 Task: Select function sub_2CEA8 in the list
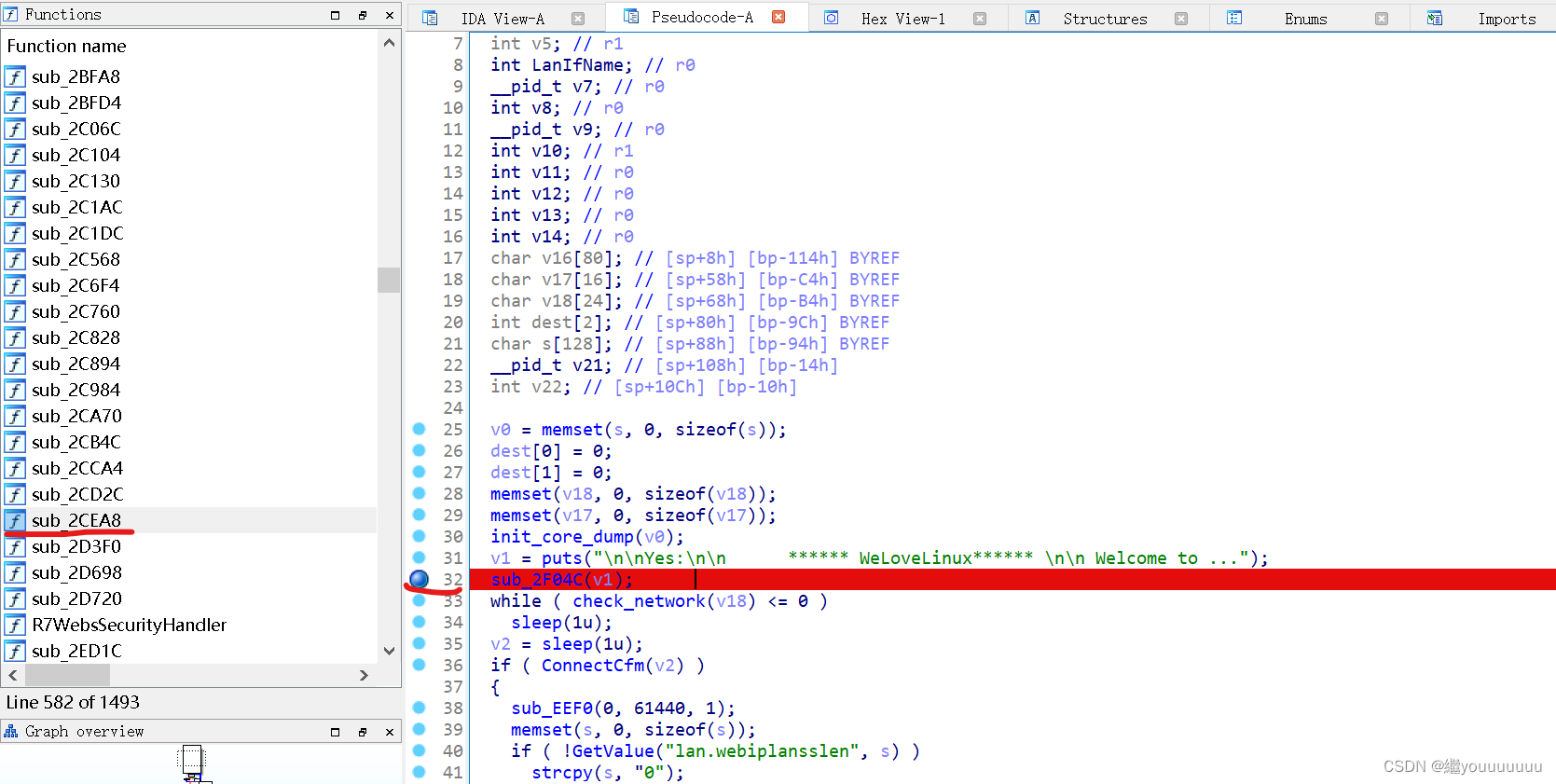76,520
